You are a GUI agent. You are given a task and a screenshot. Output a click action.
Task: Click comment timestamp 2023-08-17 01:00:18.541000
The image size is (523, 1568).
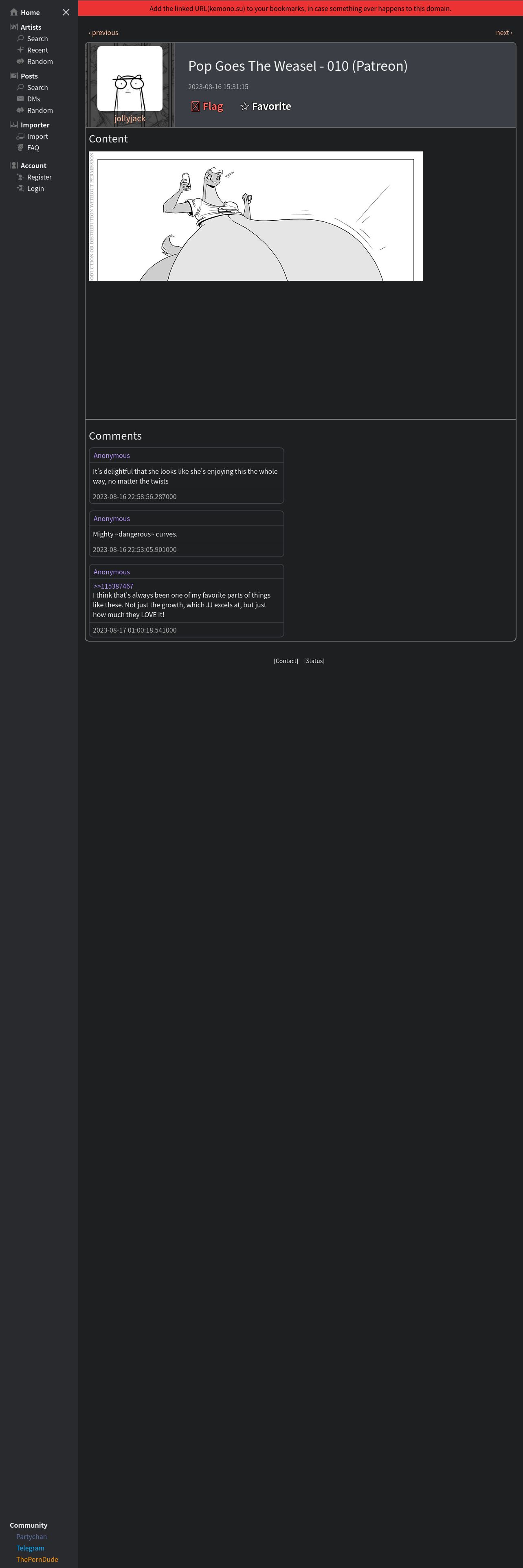click(x=134, y=630)
